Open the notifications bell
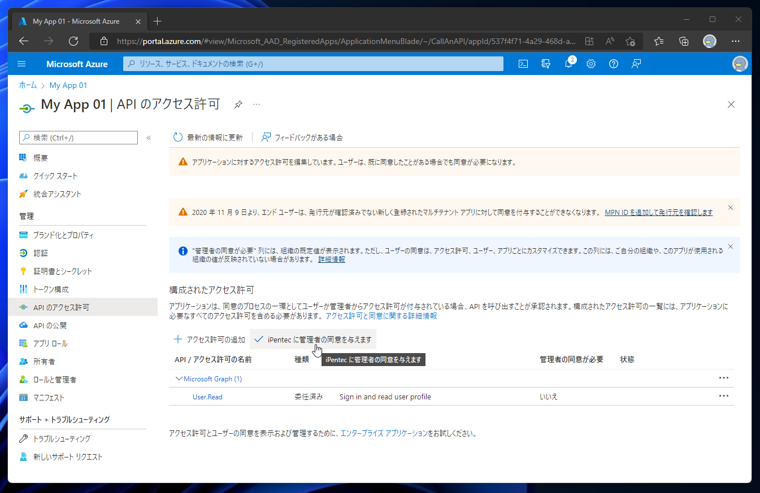 point(569,64)
